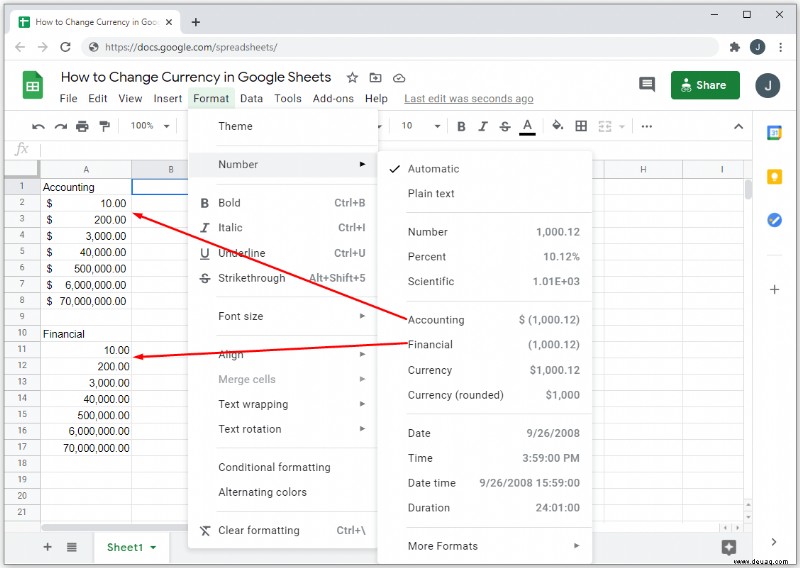Open a new browser tab

pos(196,22)
